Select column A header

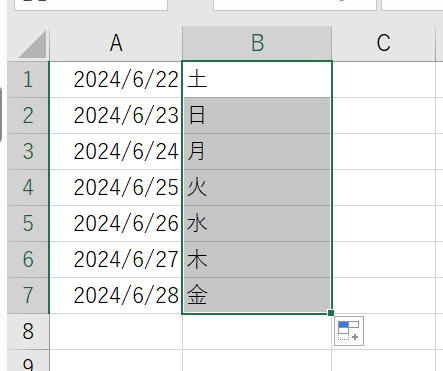tap(116, 43)
